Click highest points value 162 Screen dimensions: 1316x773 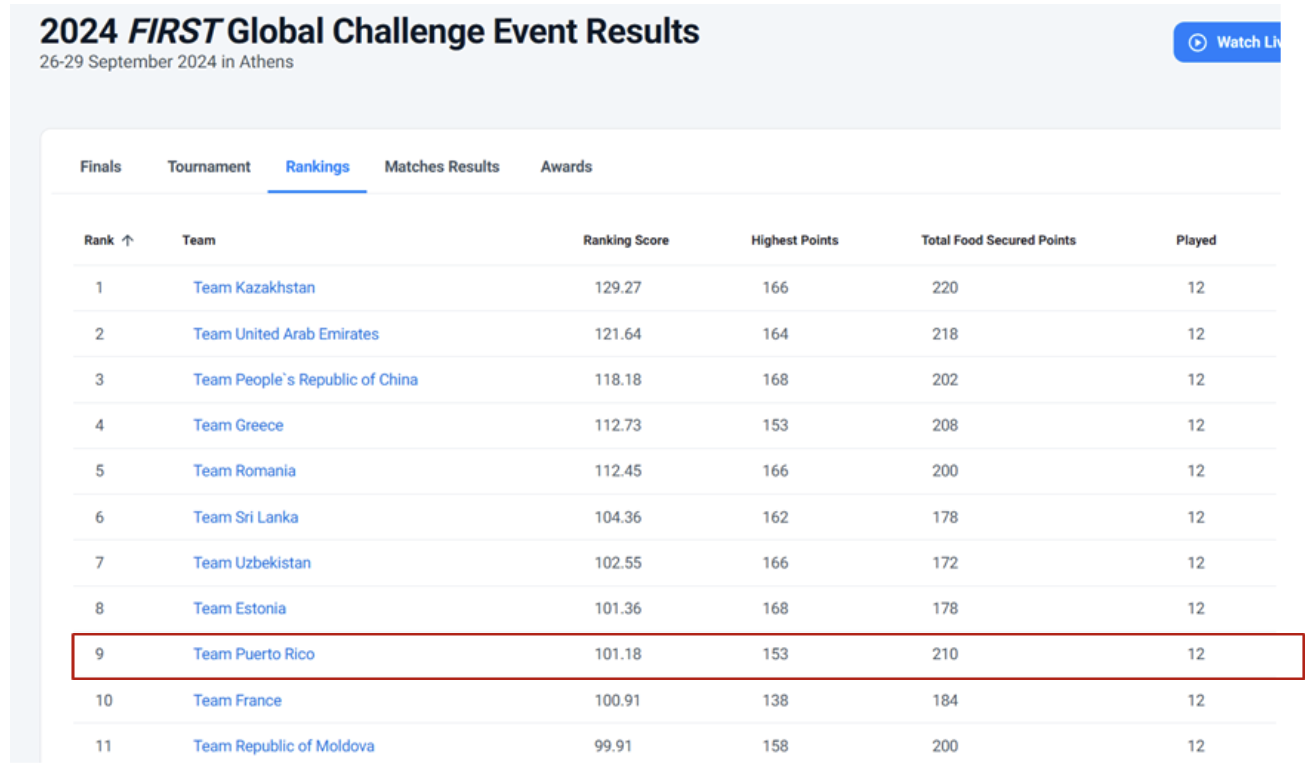[775, 517]
